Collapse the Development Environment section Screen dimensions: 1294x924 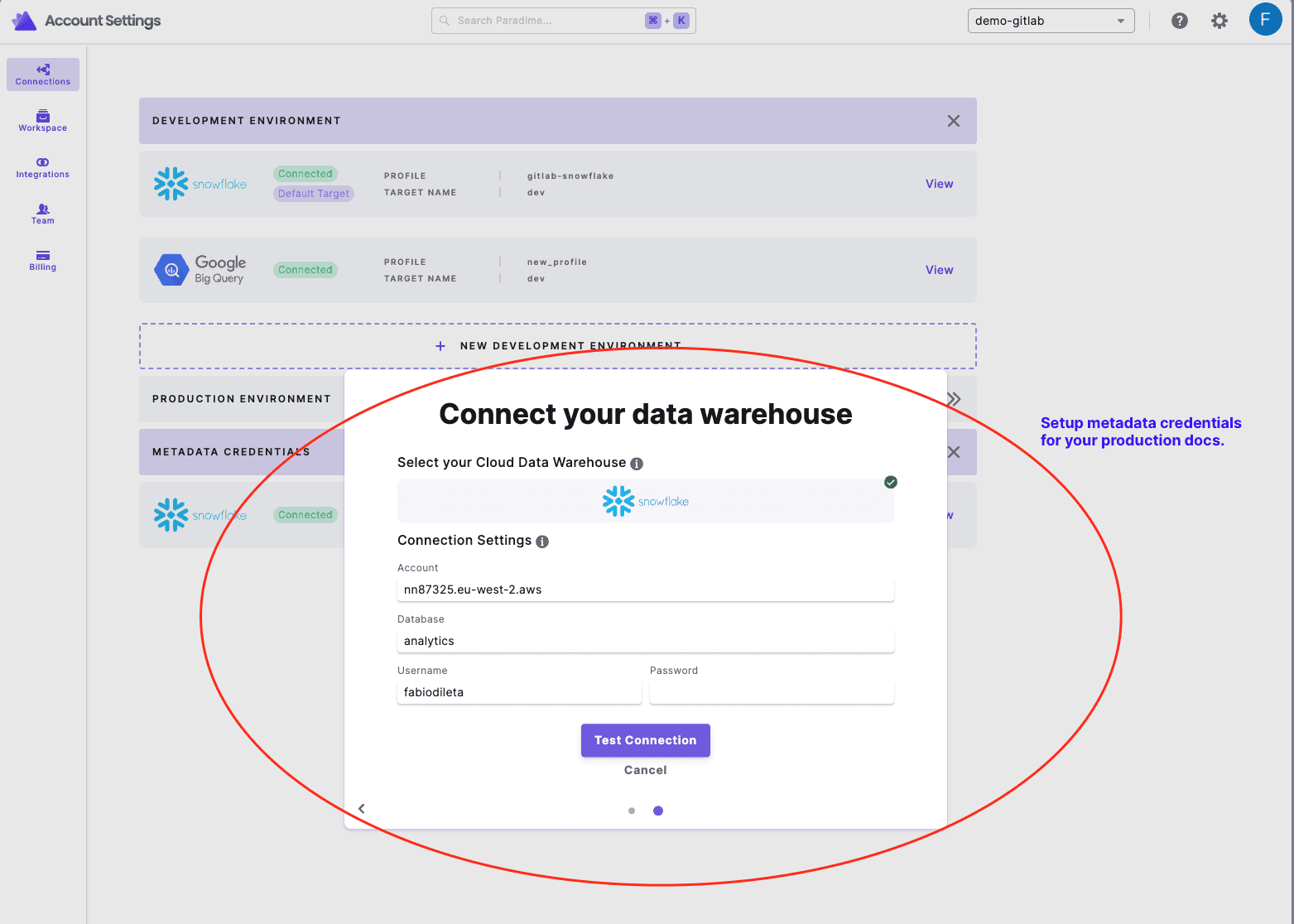[x=954, y=121]
